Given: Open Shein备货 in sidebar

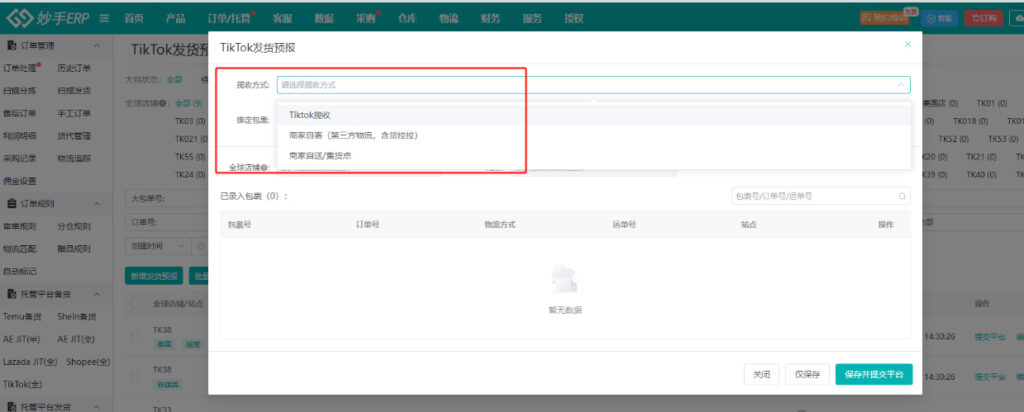Looking at the screenshot, I should pos(76,317).
